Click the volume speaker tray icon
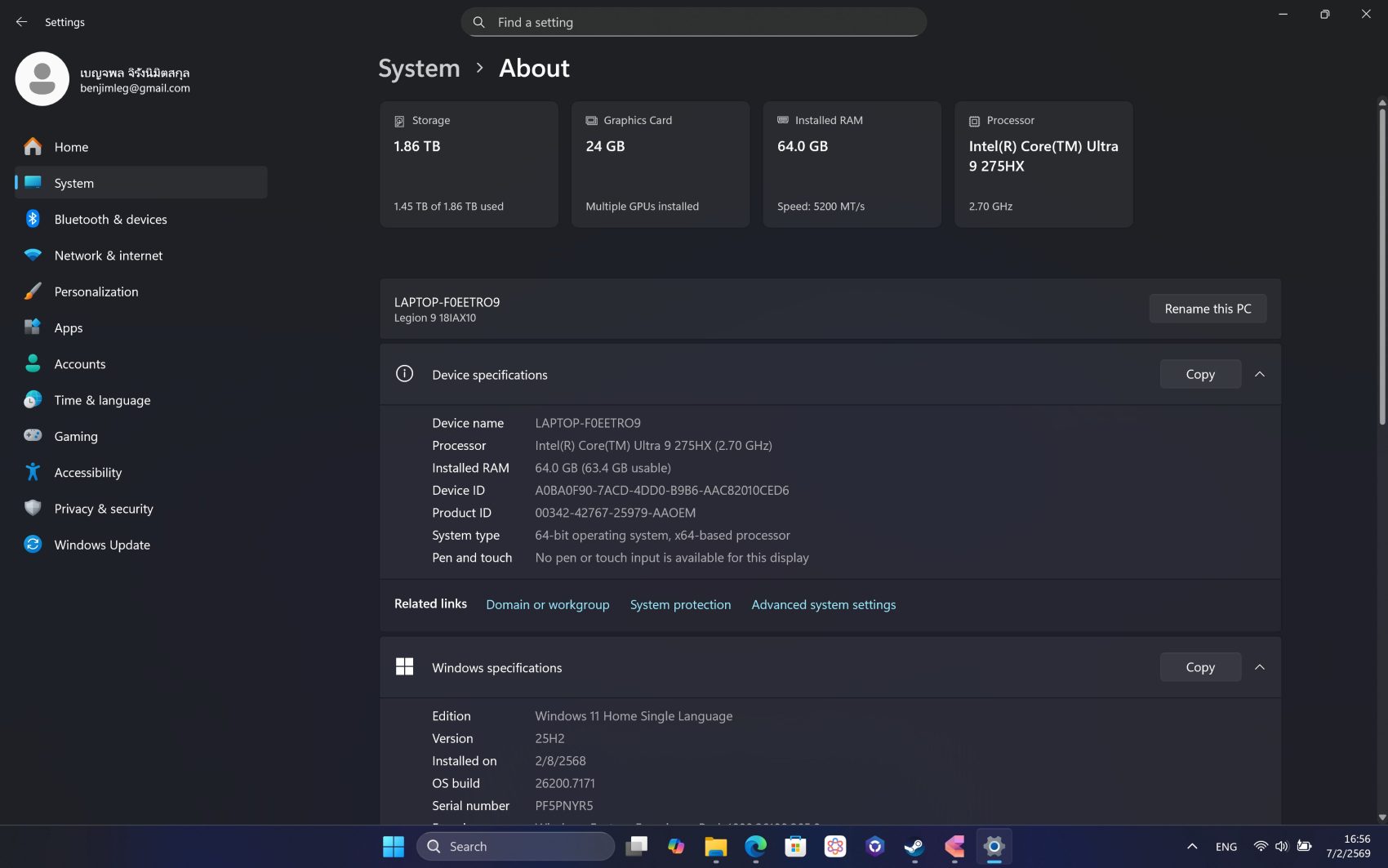Viewport: 1388px width, 868px height. coord(1282,847)
